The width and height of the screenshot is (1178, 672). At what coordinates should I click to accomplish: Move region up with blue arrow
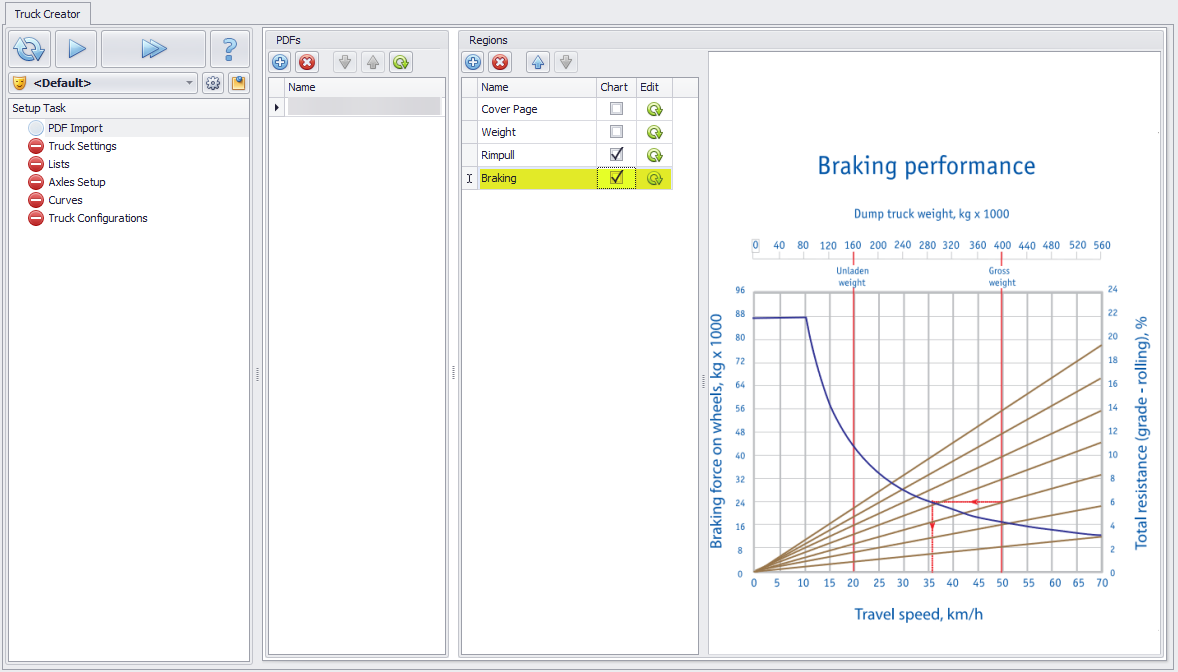pyautogui.click(x=538, y=62)
